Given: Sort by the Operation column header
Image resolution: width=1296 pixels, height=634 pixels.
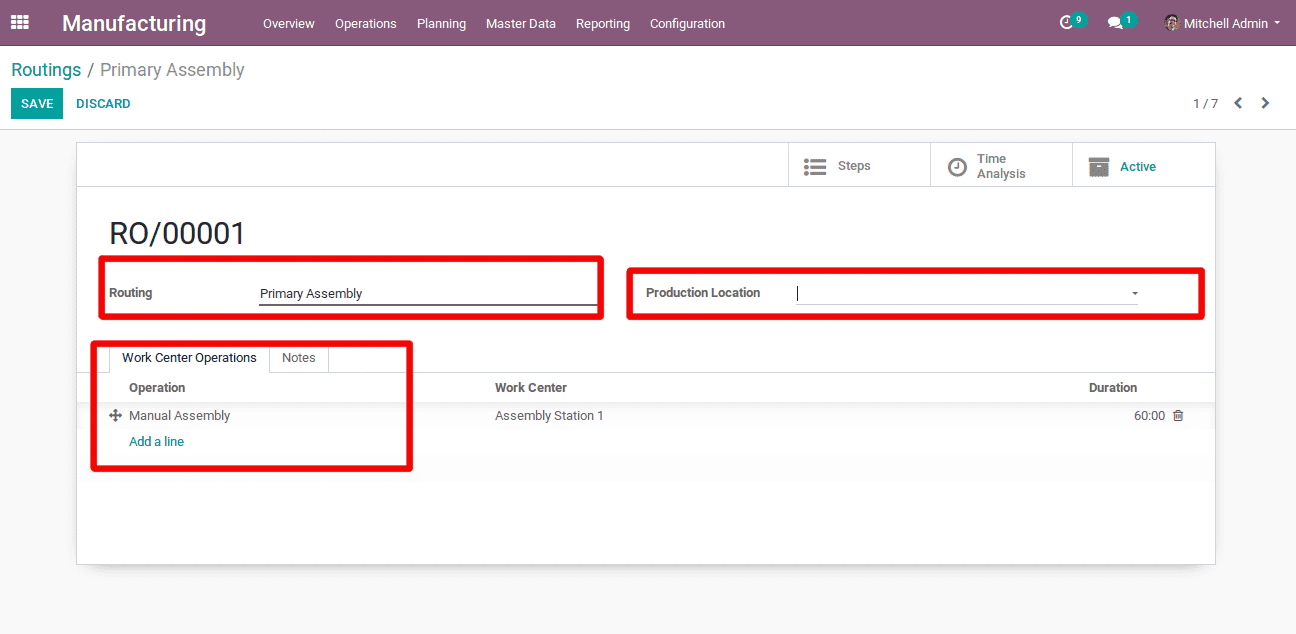Looking at the screenshot, I should pyautogui.click(x=157, y=388).
